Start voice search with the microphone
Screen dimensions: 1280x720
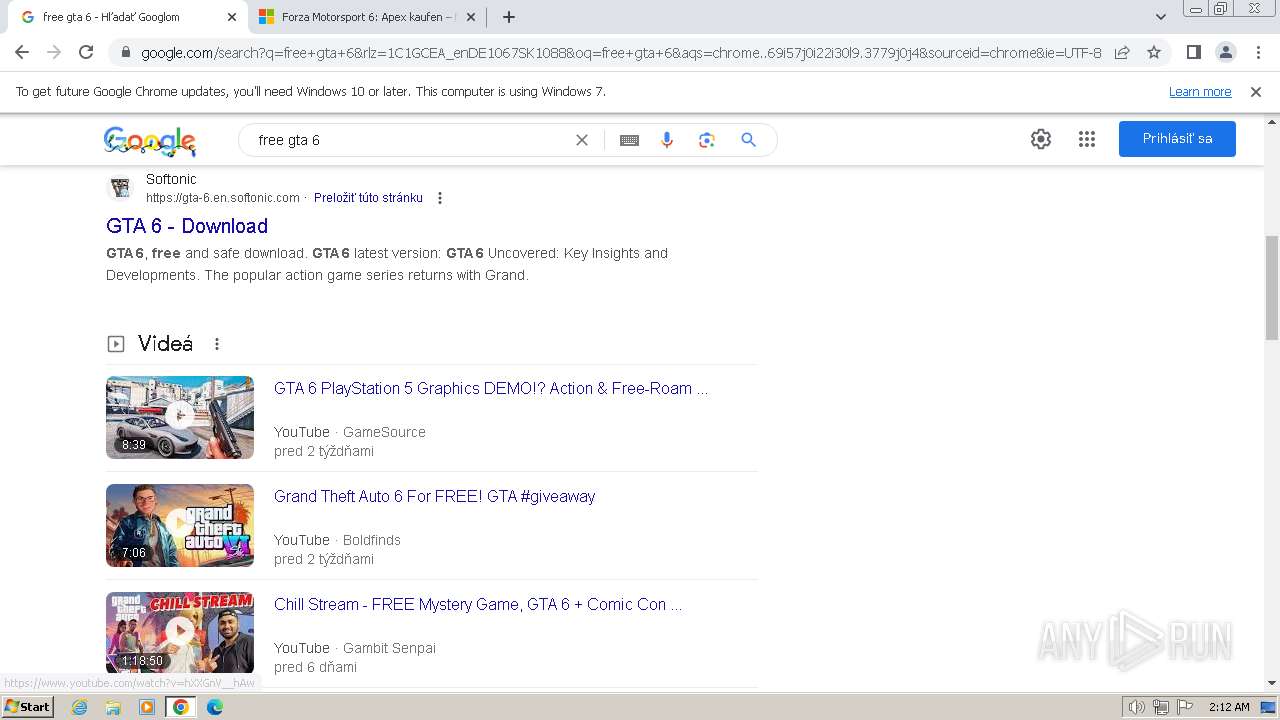tap(667, 140)
